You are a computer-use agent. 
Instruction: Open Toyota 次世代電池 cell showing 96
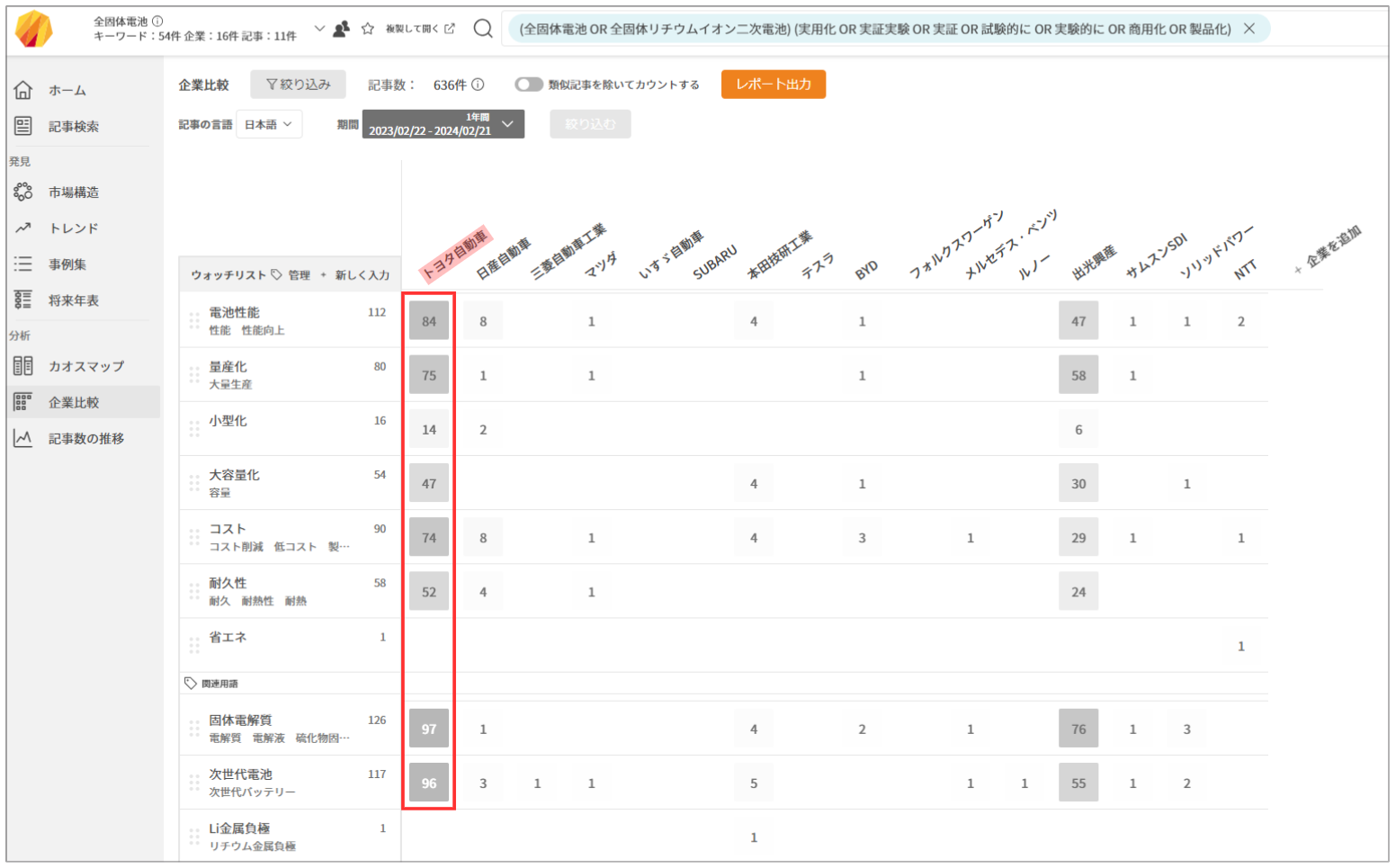click(x=429, y=783)
